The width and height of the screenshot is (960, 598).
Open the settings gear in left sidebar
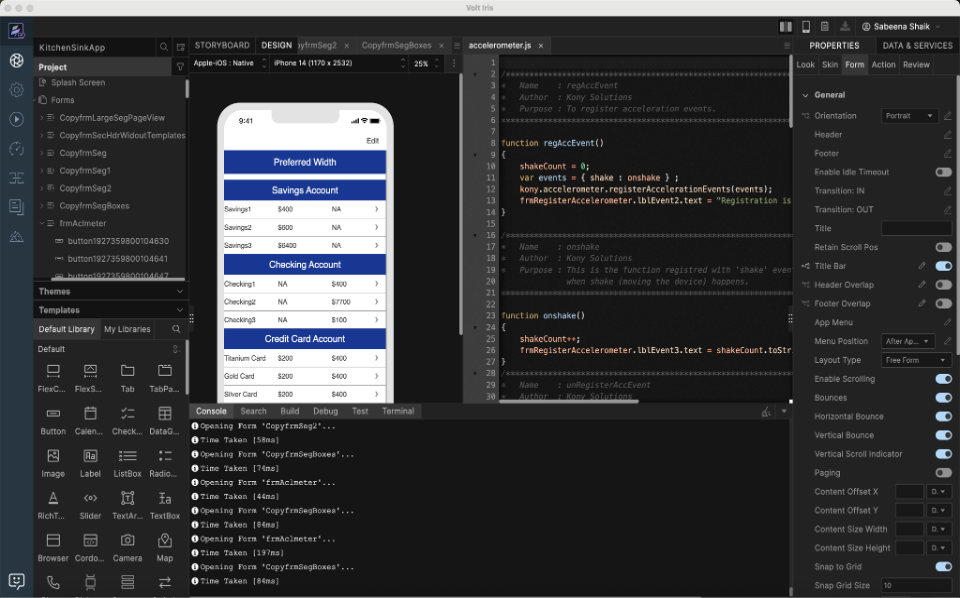click(16, 89)
